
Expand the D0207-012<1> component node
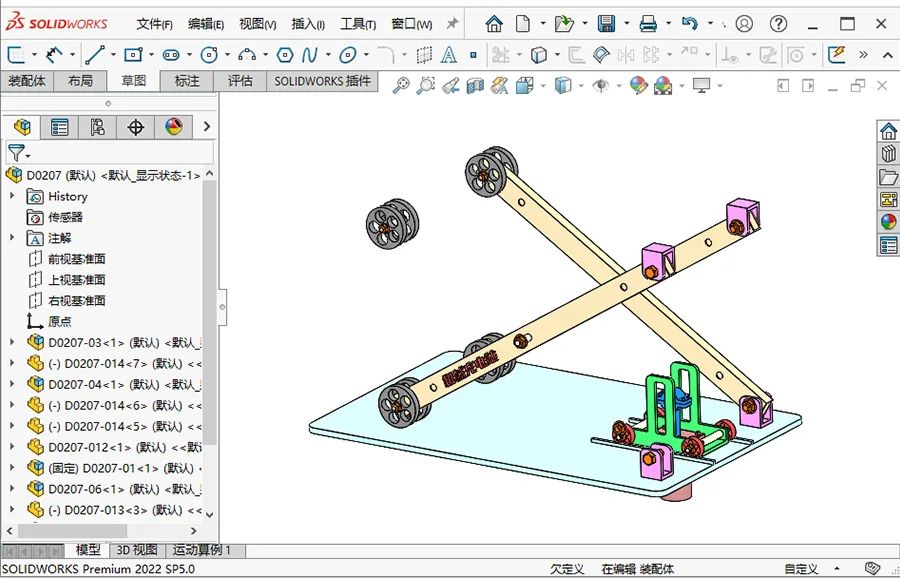[x=12, y=446]
